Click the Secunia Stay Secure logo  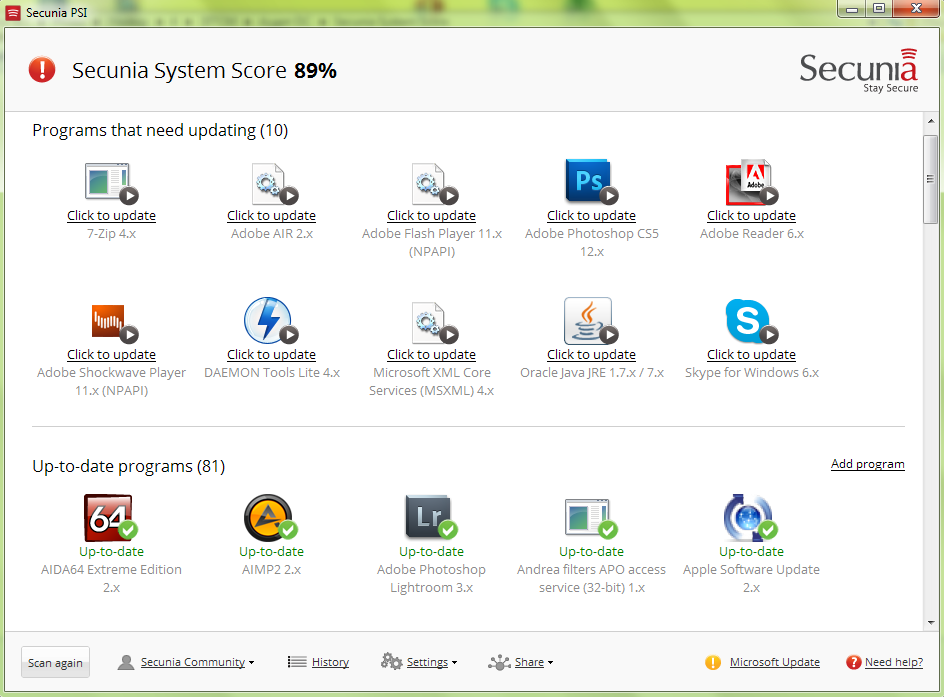pos(859,70)
